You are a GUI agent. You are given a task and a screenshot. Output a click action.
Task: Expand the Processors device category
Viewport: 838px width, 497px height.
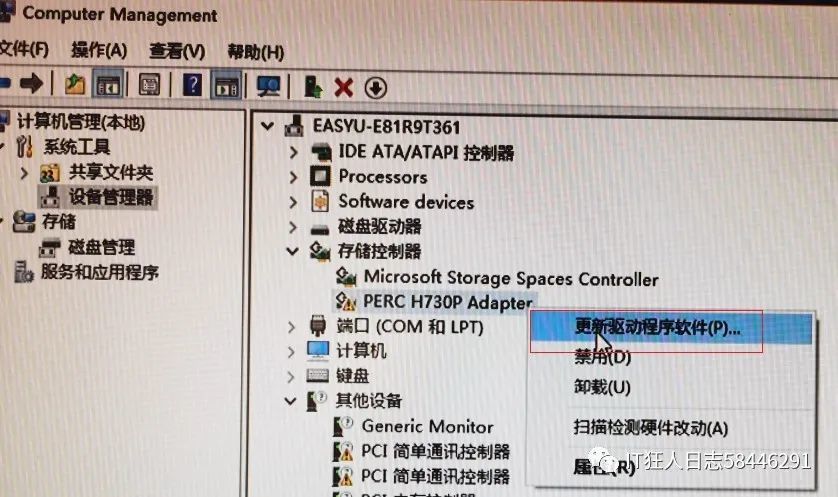[293, 176]
